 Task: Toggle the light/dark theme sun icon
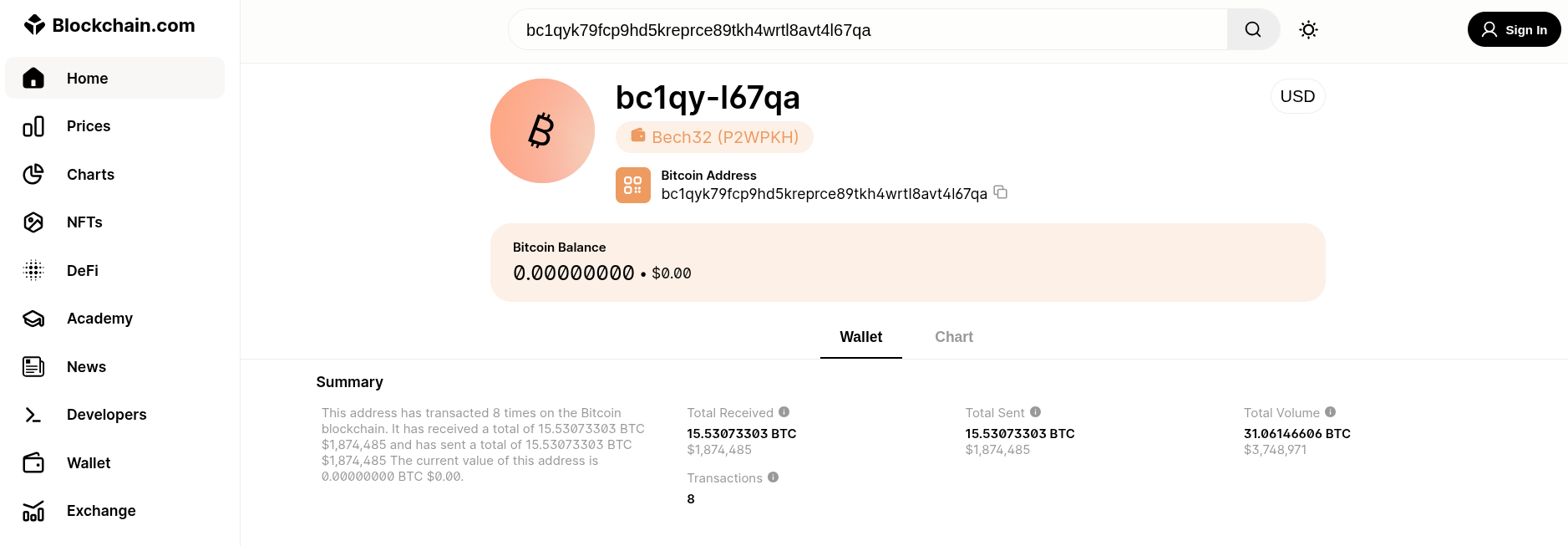1308,30
